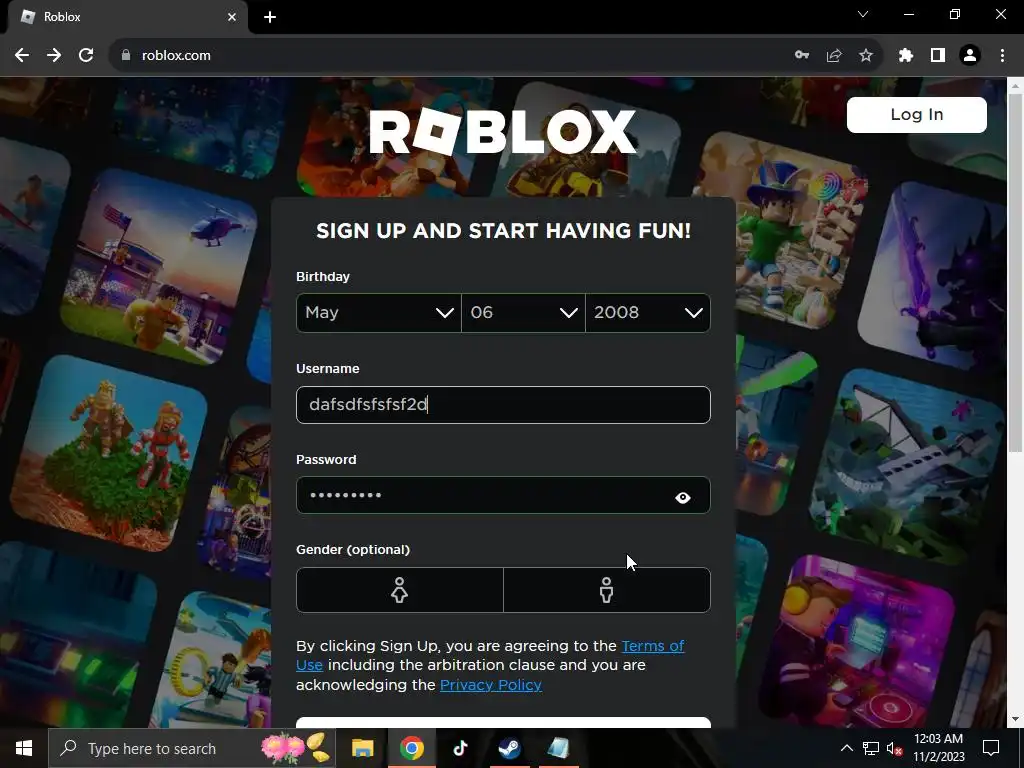The height and width of the screenshot is (768, 1024).
Task: Bookmark this page with the star icon
Action: tap(866, 56)
